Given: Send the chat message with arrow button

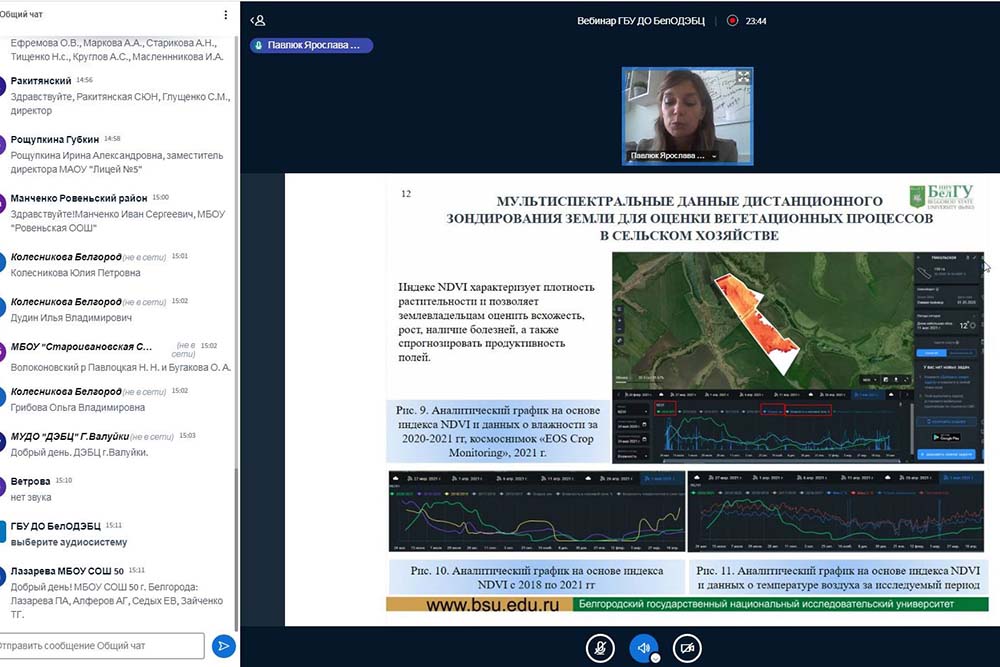Looking at the screenshot, I should (224, 646).
